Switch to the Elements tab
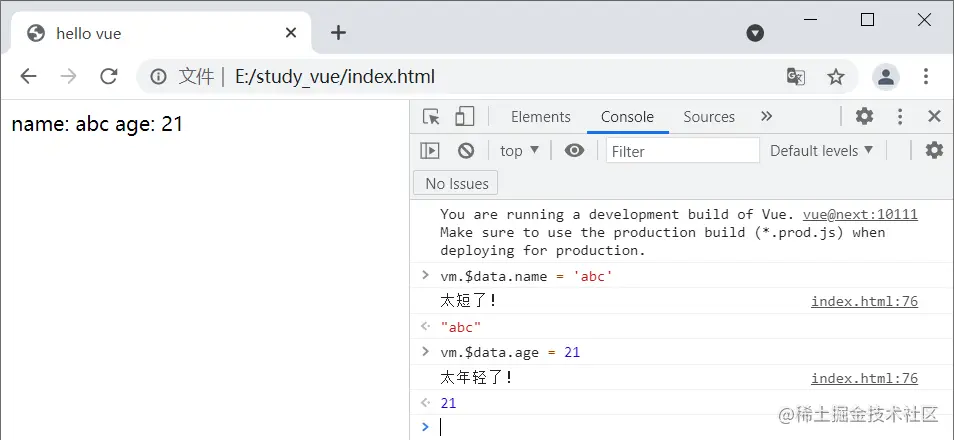 pyautogui.click(x=541, y=117)
